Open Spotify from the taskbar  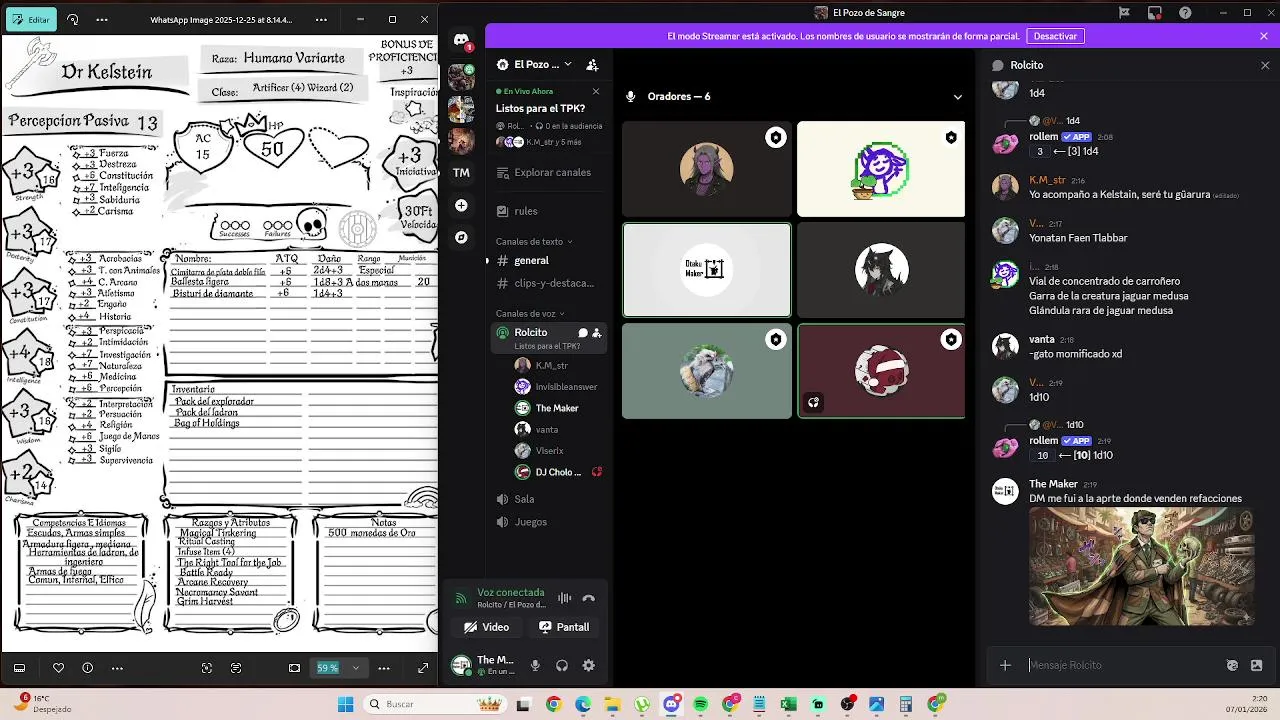(700, 704)
